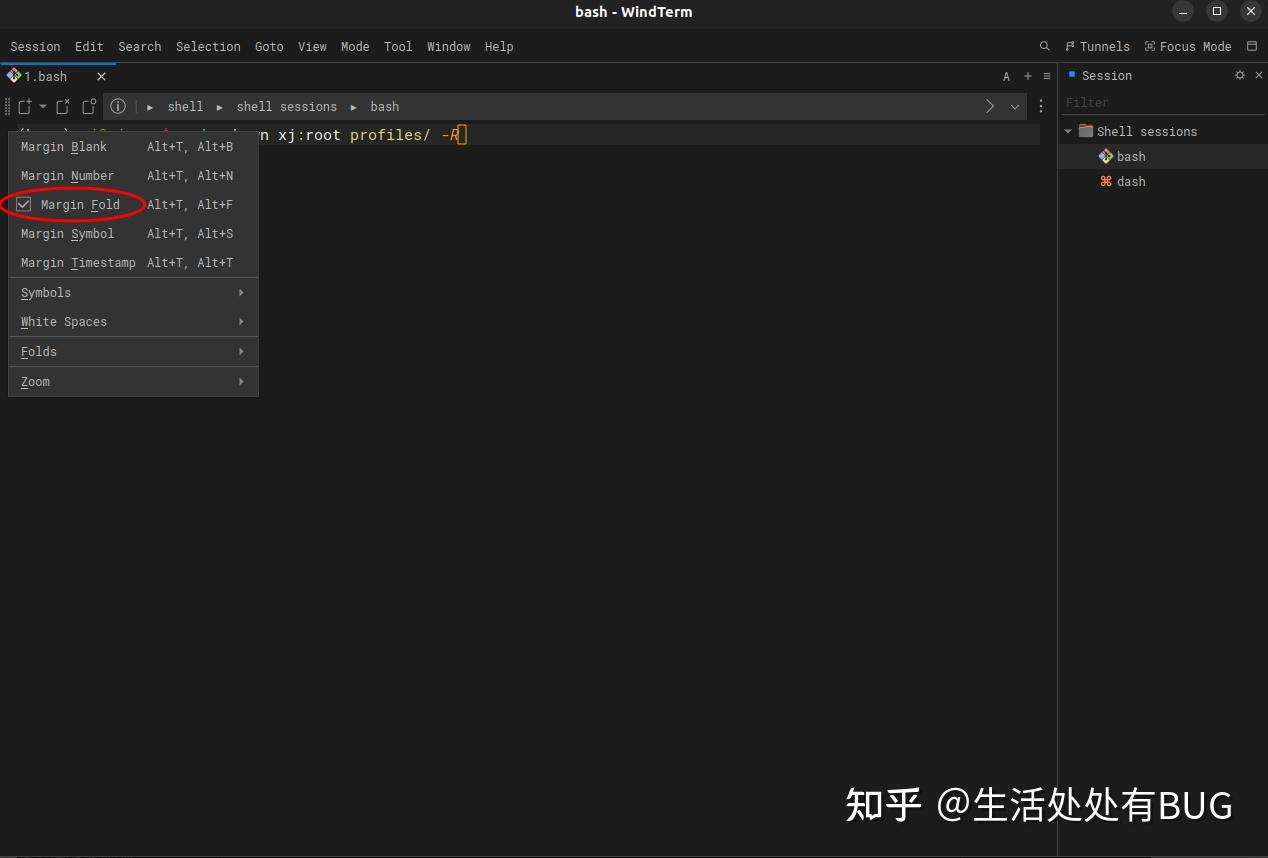Enable Margin Timestamp

click(77, 262)
